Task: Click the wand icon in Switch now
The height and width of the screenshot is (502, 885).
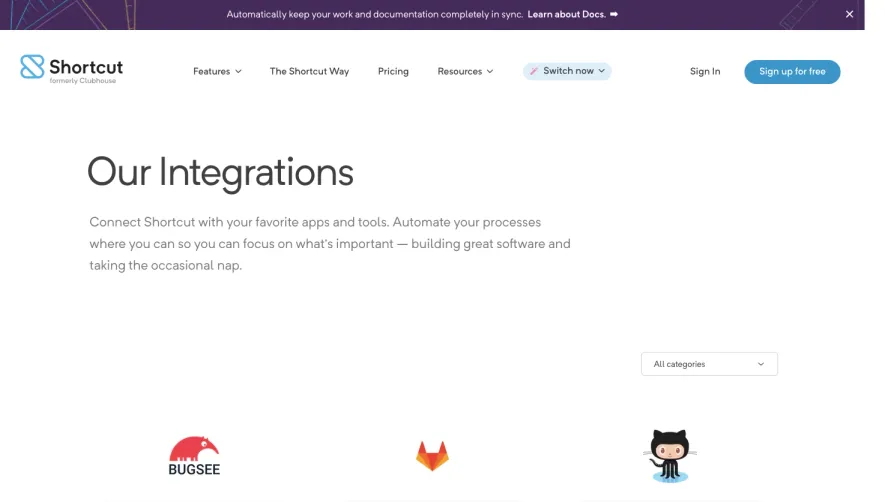Action: 533,71
